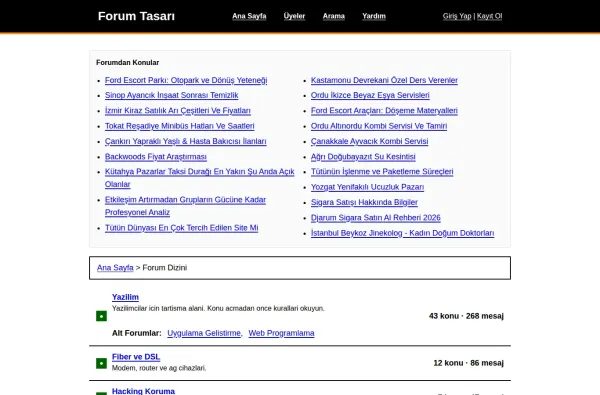
Task: Open the Uygulama Gelistirme subforum
Action: [204, 333]
